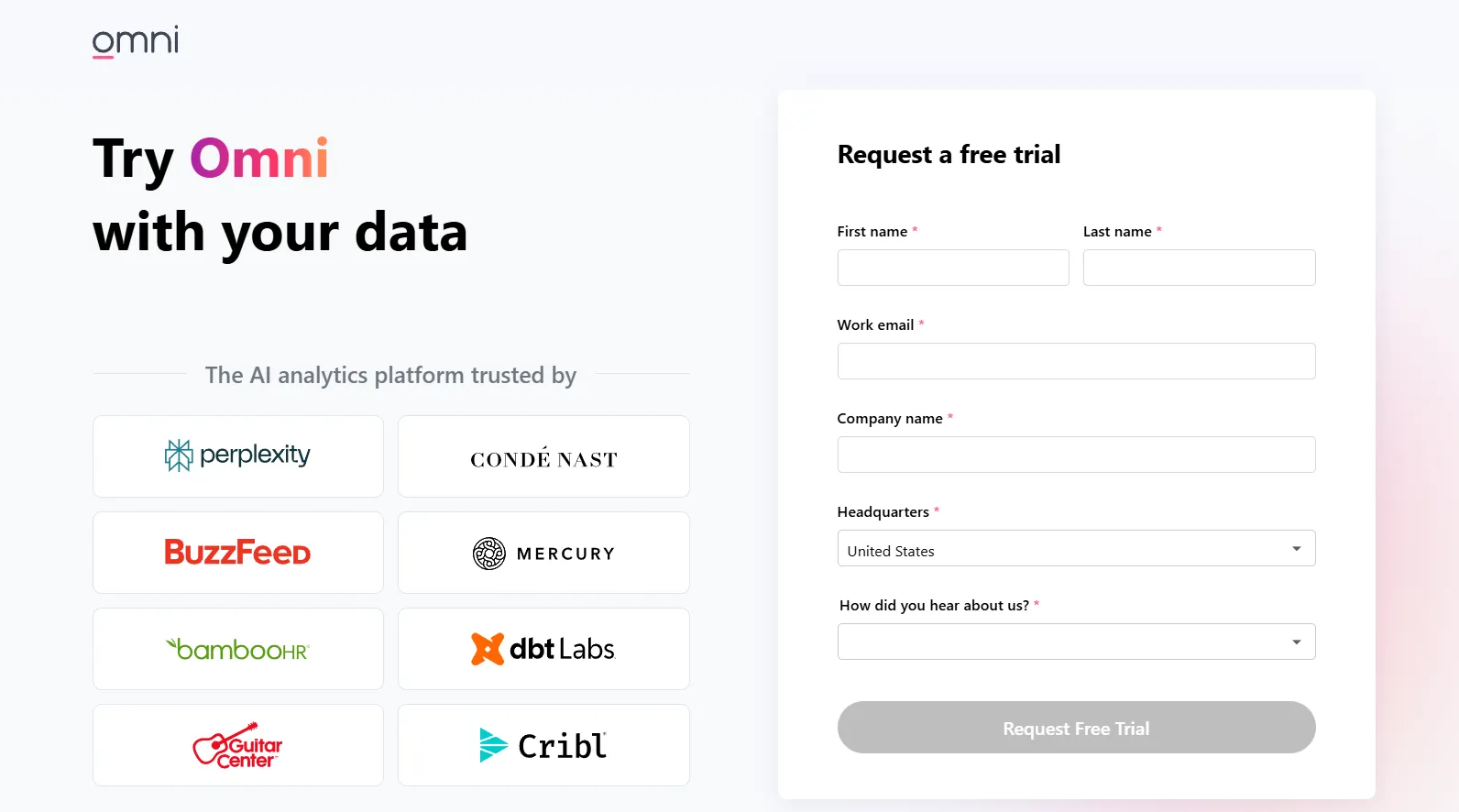Screen dimensions: 1459x812
Task: Click the BambooHR logo card
Action: click(238, 649)
